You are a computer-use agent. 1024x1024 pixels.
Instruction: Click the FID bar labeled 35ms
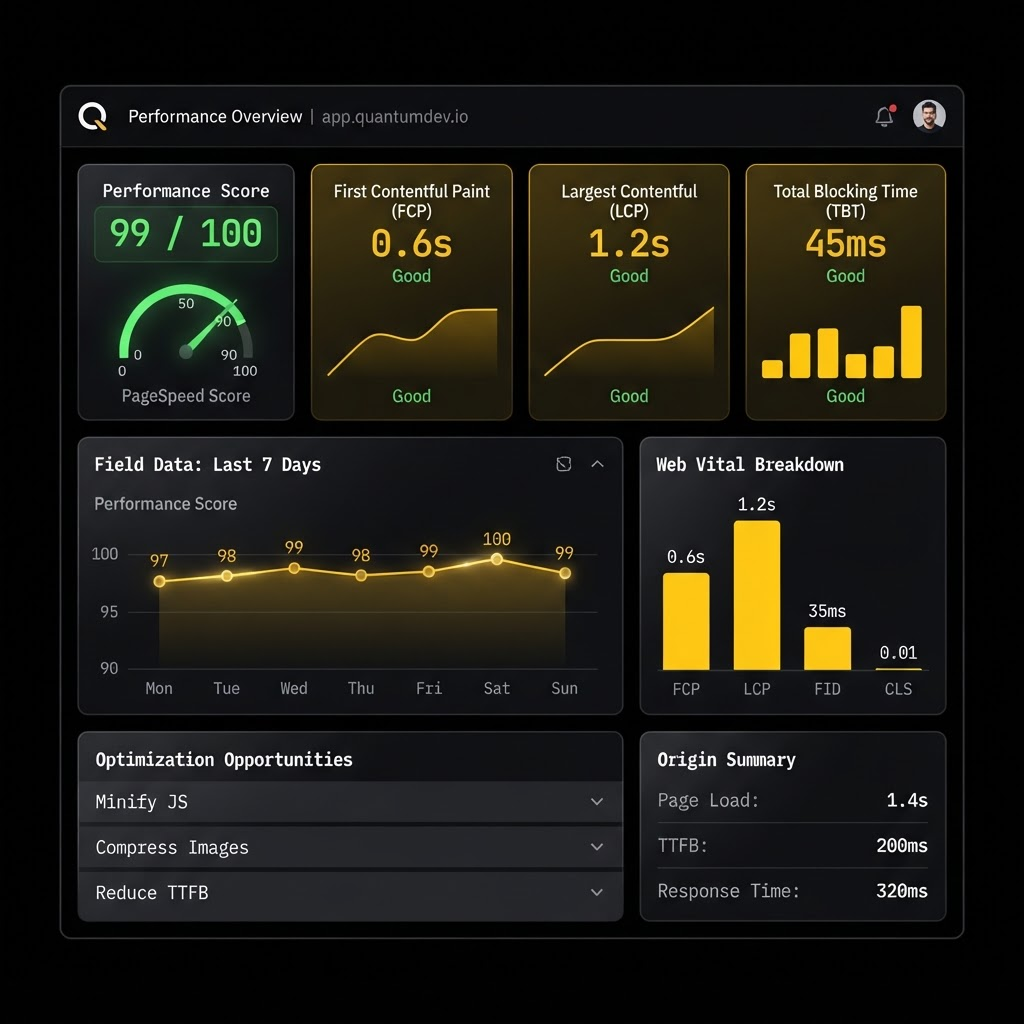click(827, 648)
